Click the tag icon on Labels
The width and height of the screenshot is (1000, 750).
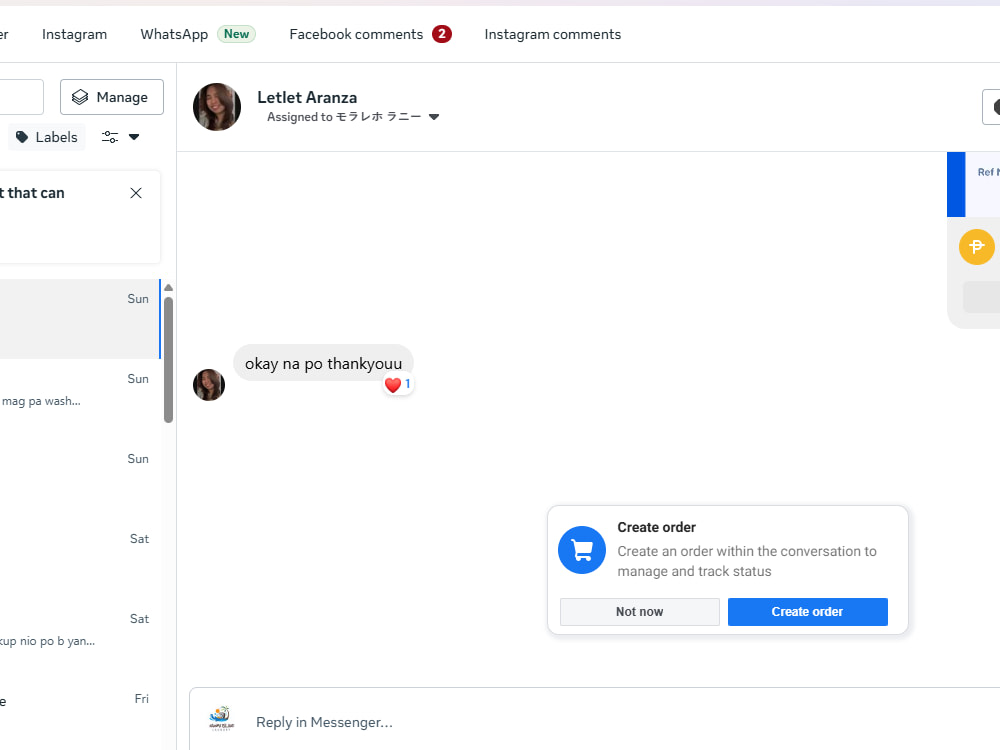click(22, 137)
